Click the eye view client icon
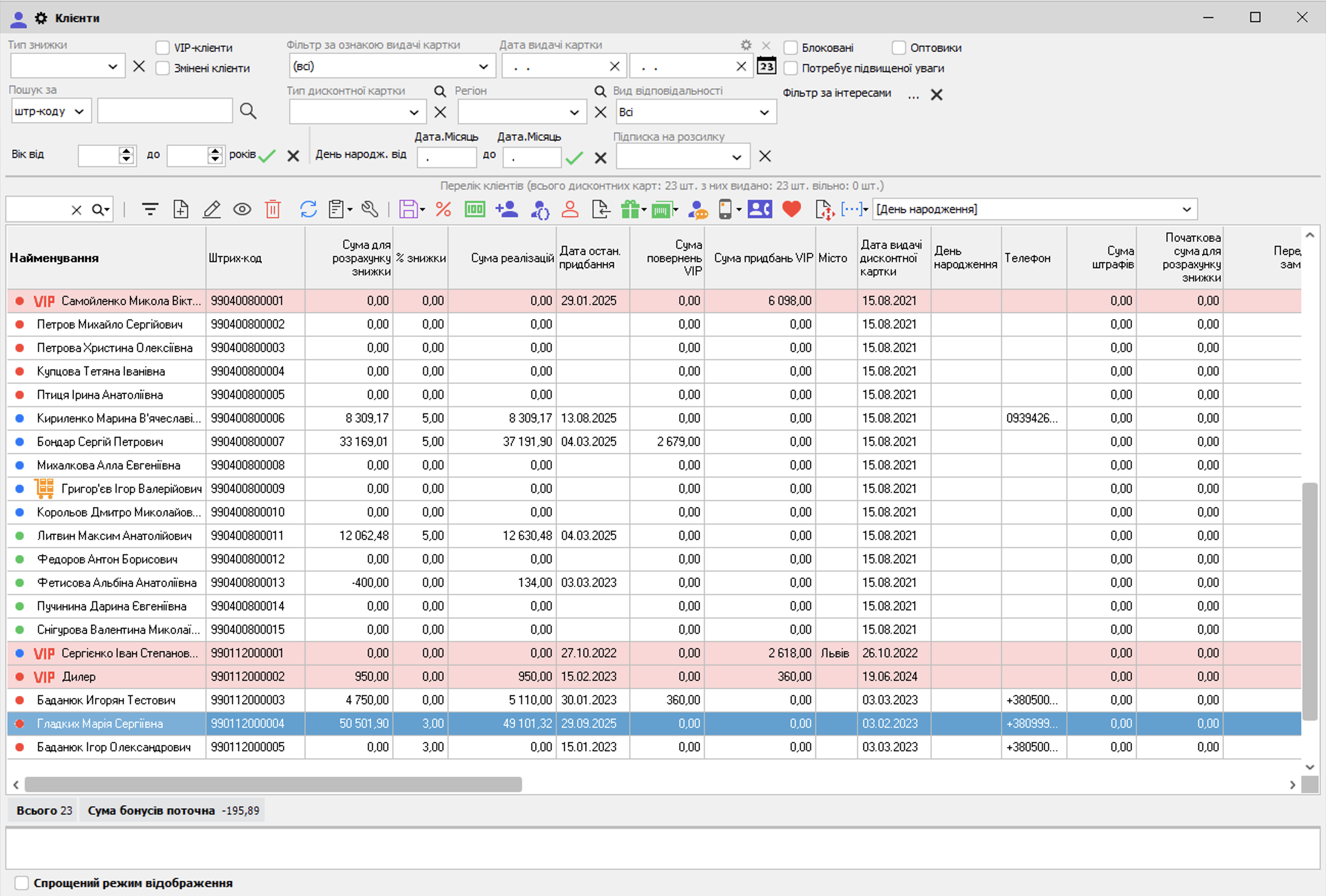This screenshot has width=1326, height=896. pos(242,209)
